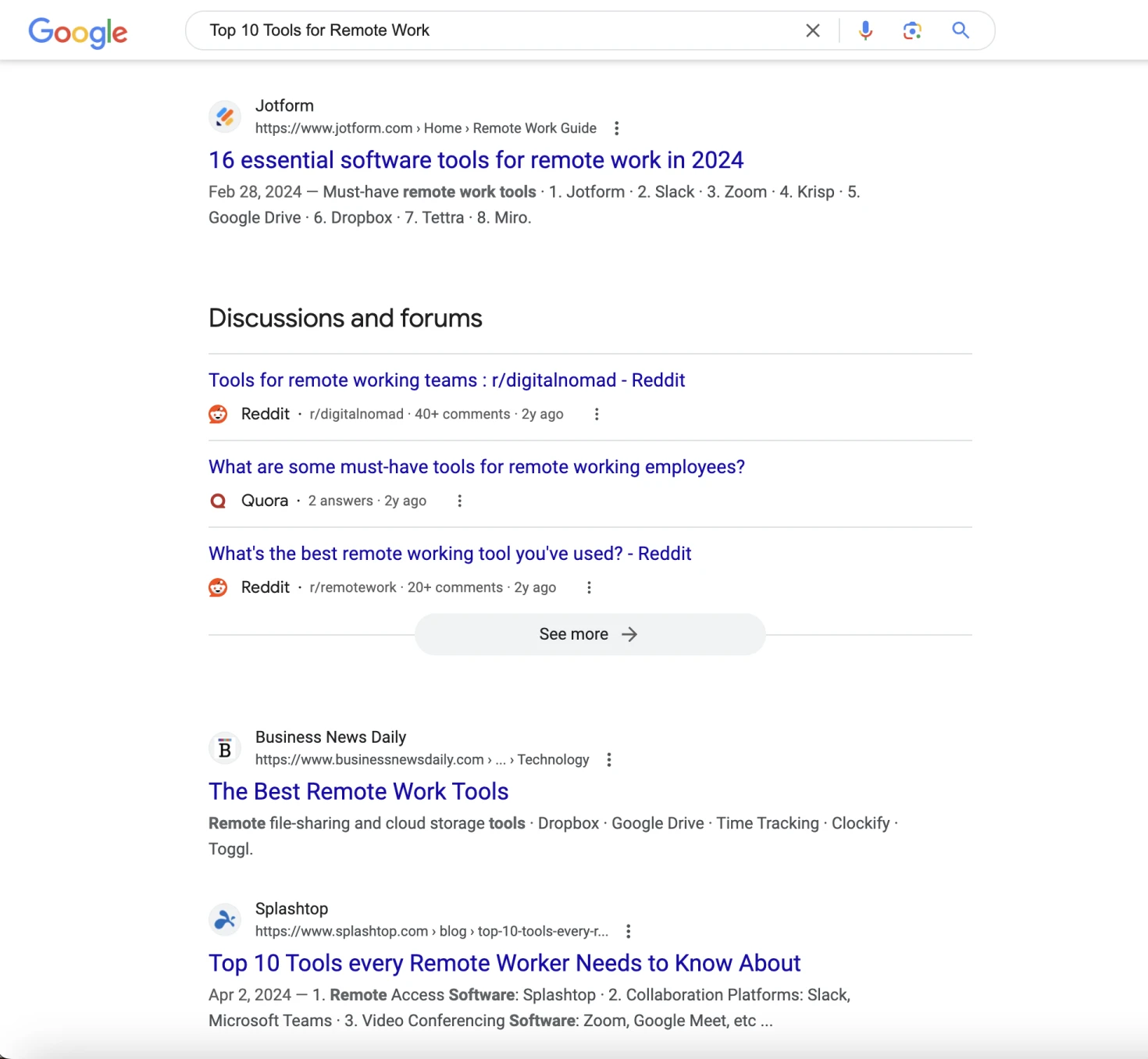Open 'Top 10 Tools every Remote Worker' link

(504, 964)
